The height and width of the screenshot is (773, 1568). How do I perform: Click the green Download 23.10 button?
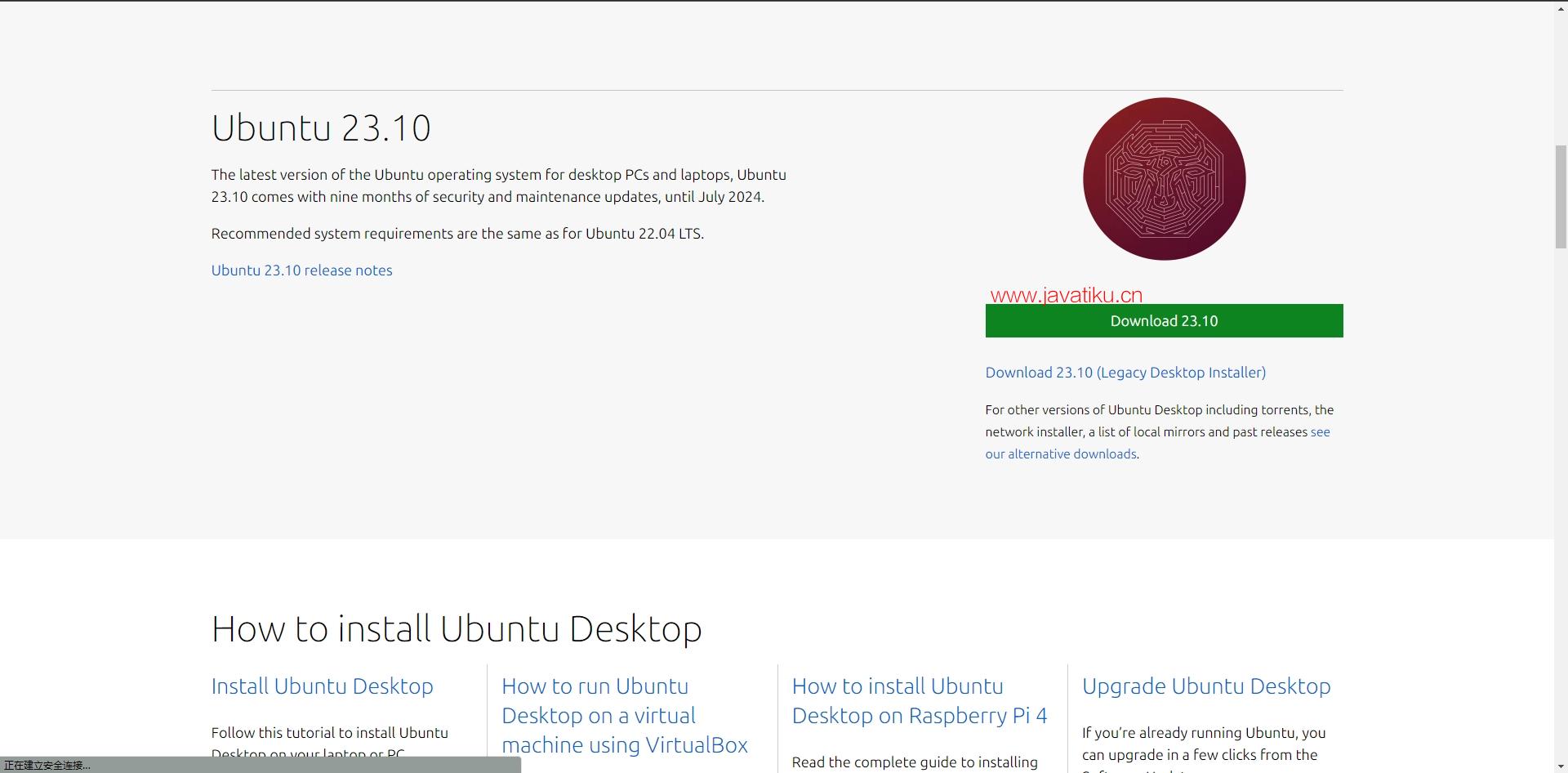point(1164,320)
